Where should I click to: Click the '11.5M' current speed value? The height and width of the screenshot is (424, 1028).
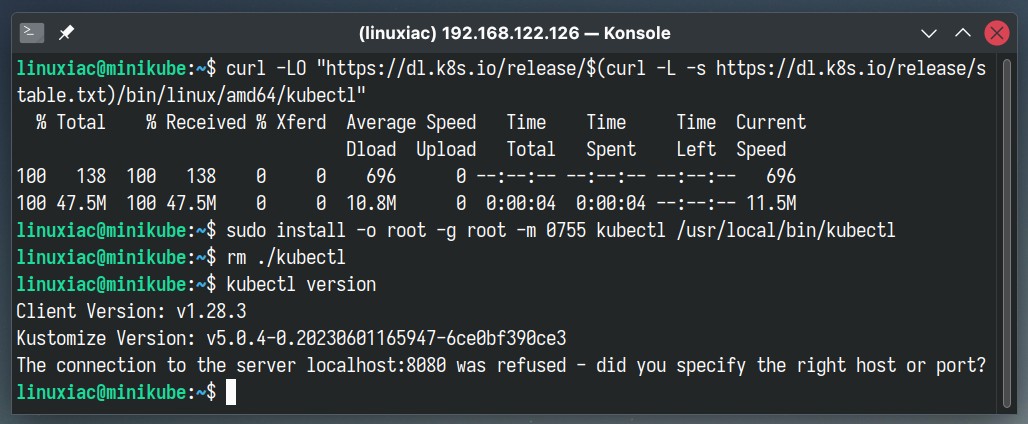point(772,204)
